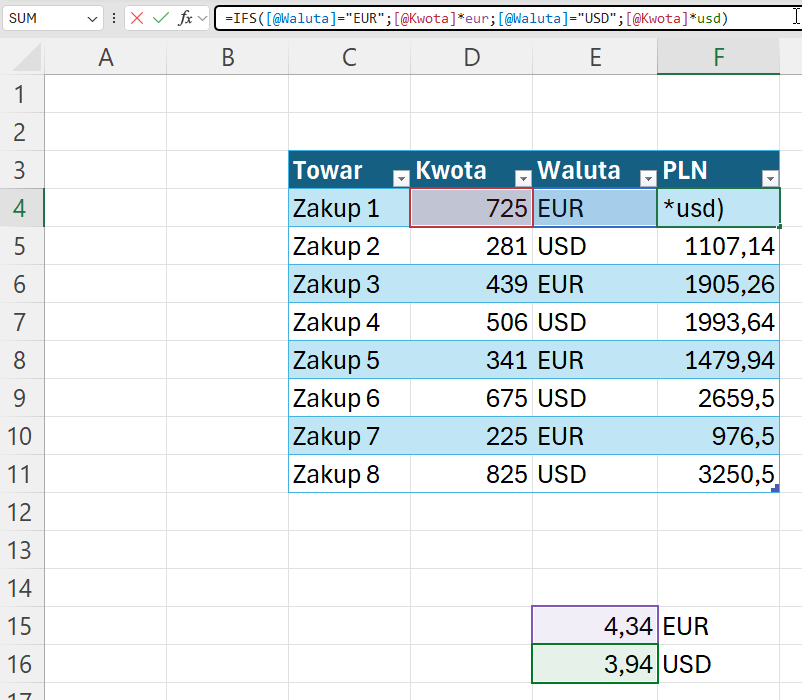Screen dimensions: 802x700
Task: Click Kwota cell with value 725
Action: click(471, 208)
